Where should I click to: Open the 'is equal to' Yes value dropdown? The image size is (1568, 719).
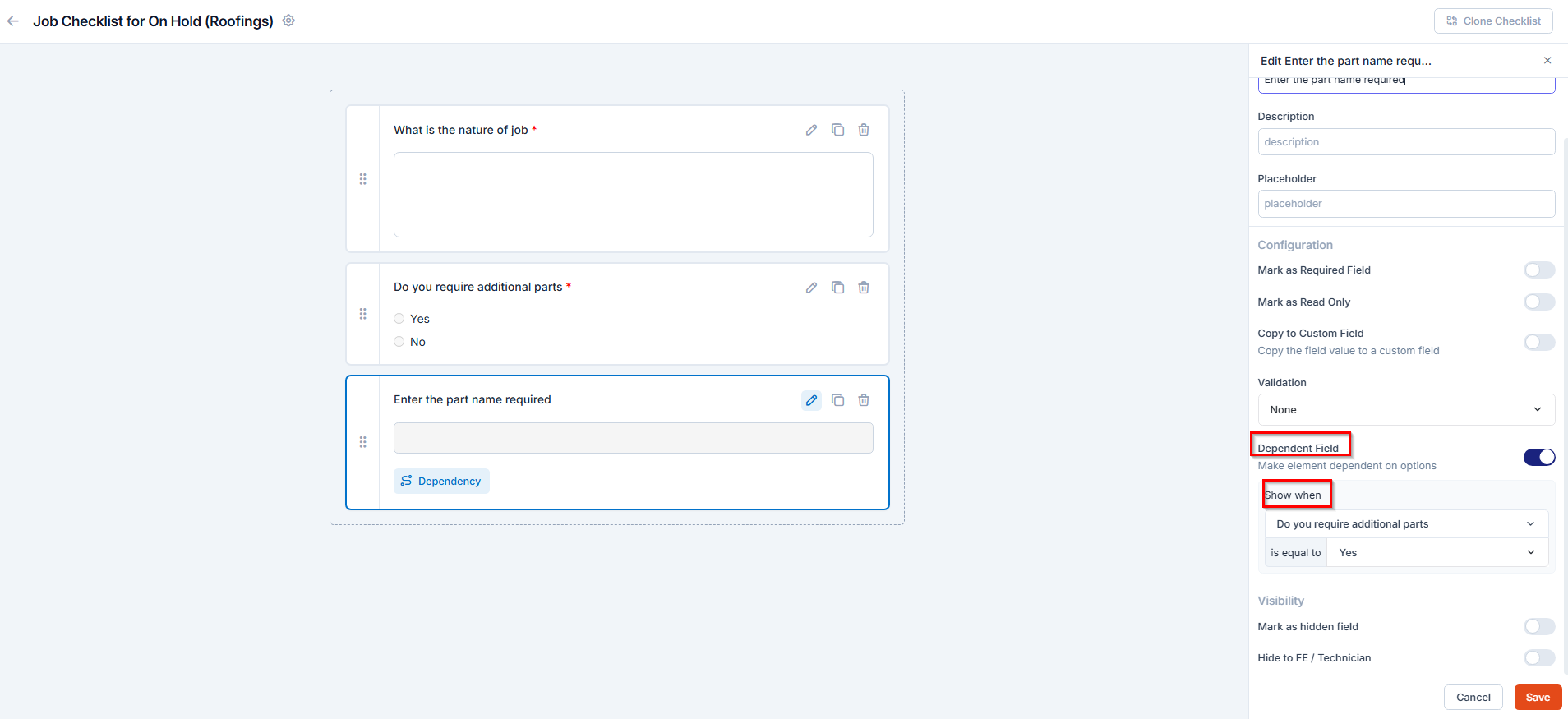tap(1437, 553)
